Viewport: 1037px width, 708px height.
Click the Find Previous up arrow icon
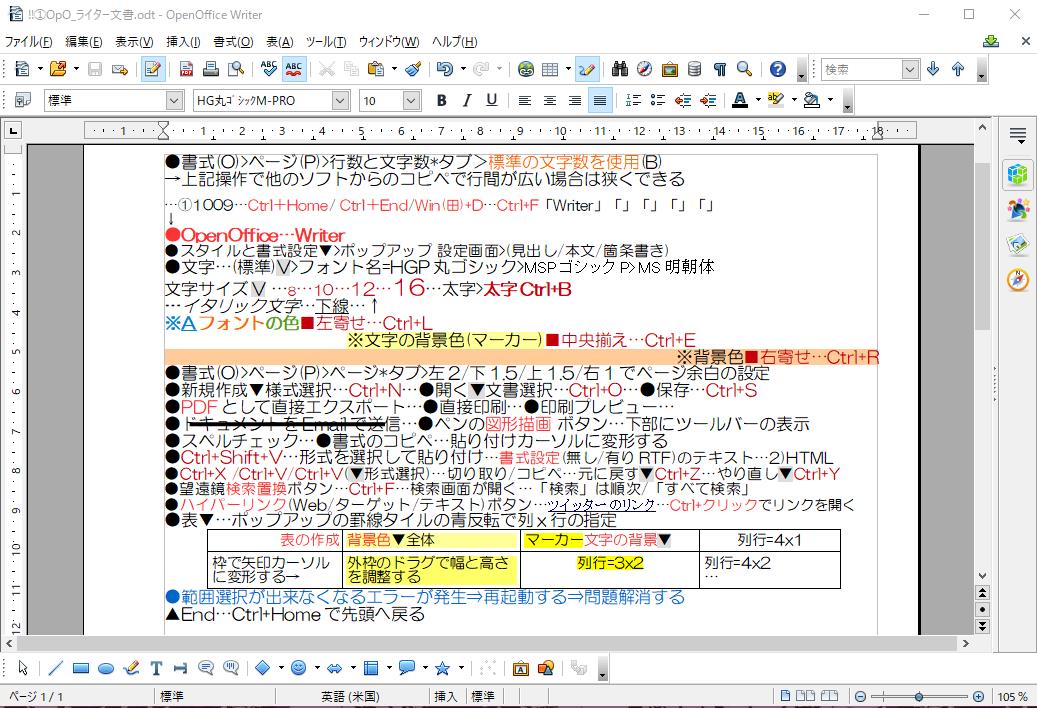coord(958,69)
